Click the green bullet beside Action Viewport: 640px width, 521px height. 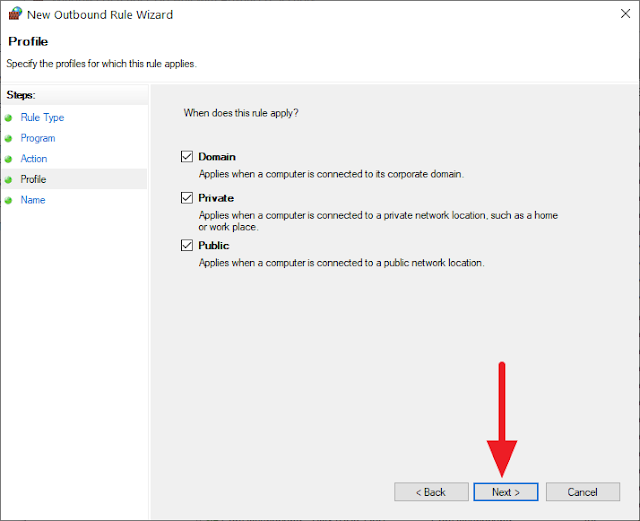coord(8,159)
